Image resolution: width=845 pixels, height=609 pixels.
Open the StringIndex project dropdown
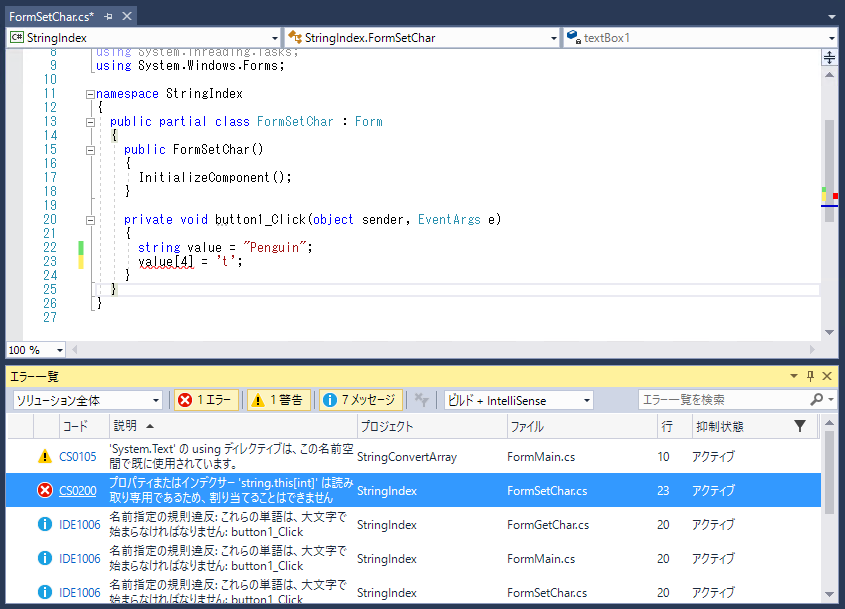click(144, 38)
